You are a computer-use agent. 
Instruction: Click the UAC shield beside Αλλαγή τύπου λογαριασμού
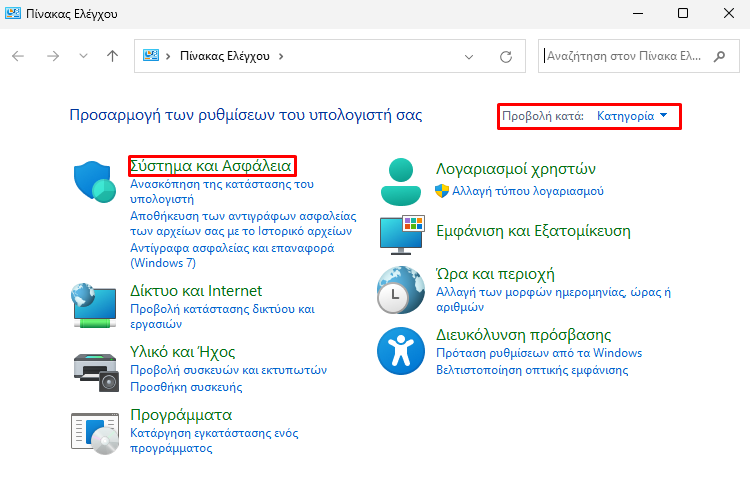coord(442,191)
